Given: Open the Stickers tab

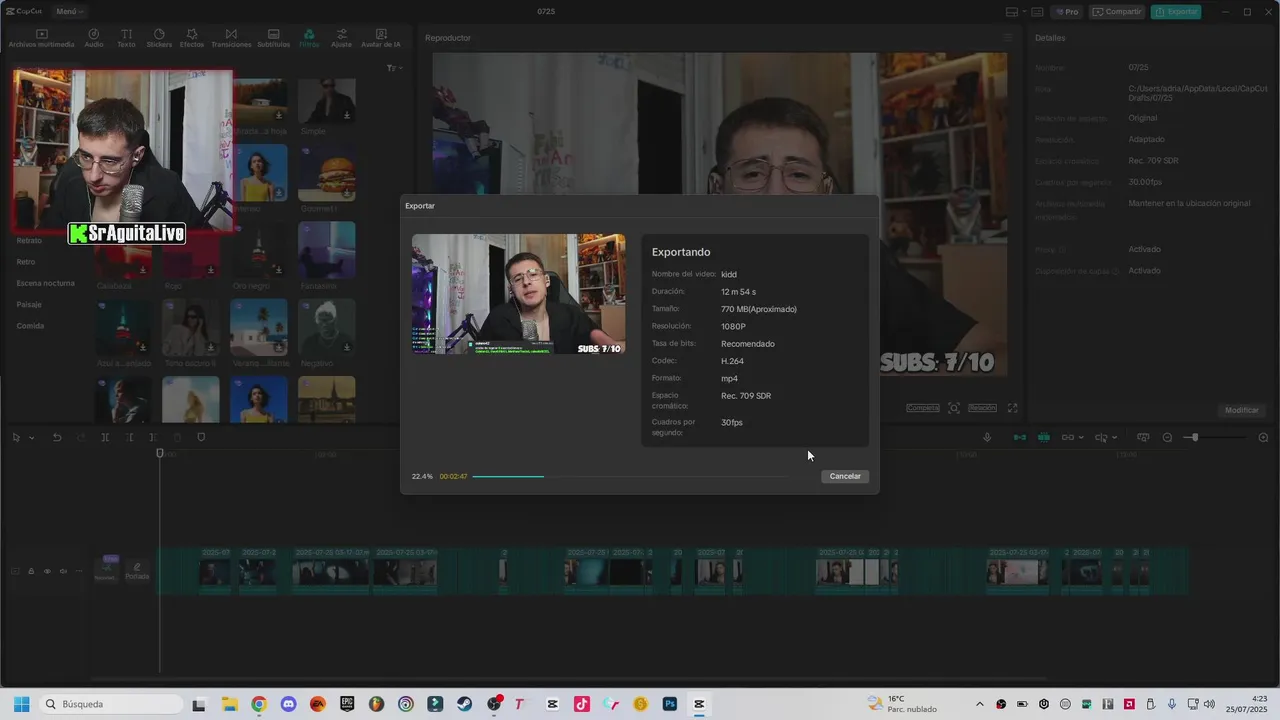Looking at the screenshot, I should [159, 38].
